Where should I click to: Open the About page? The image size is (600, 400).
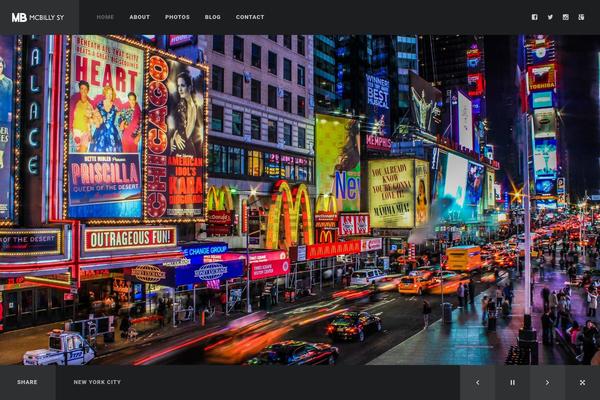coord(139,17)
